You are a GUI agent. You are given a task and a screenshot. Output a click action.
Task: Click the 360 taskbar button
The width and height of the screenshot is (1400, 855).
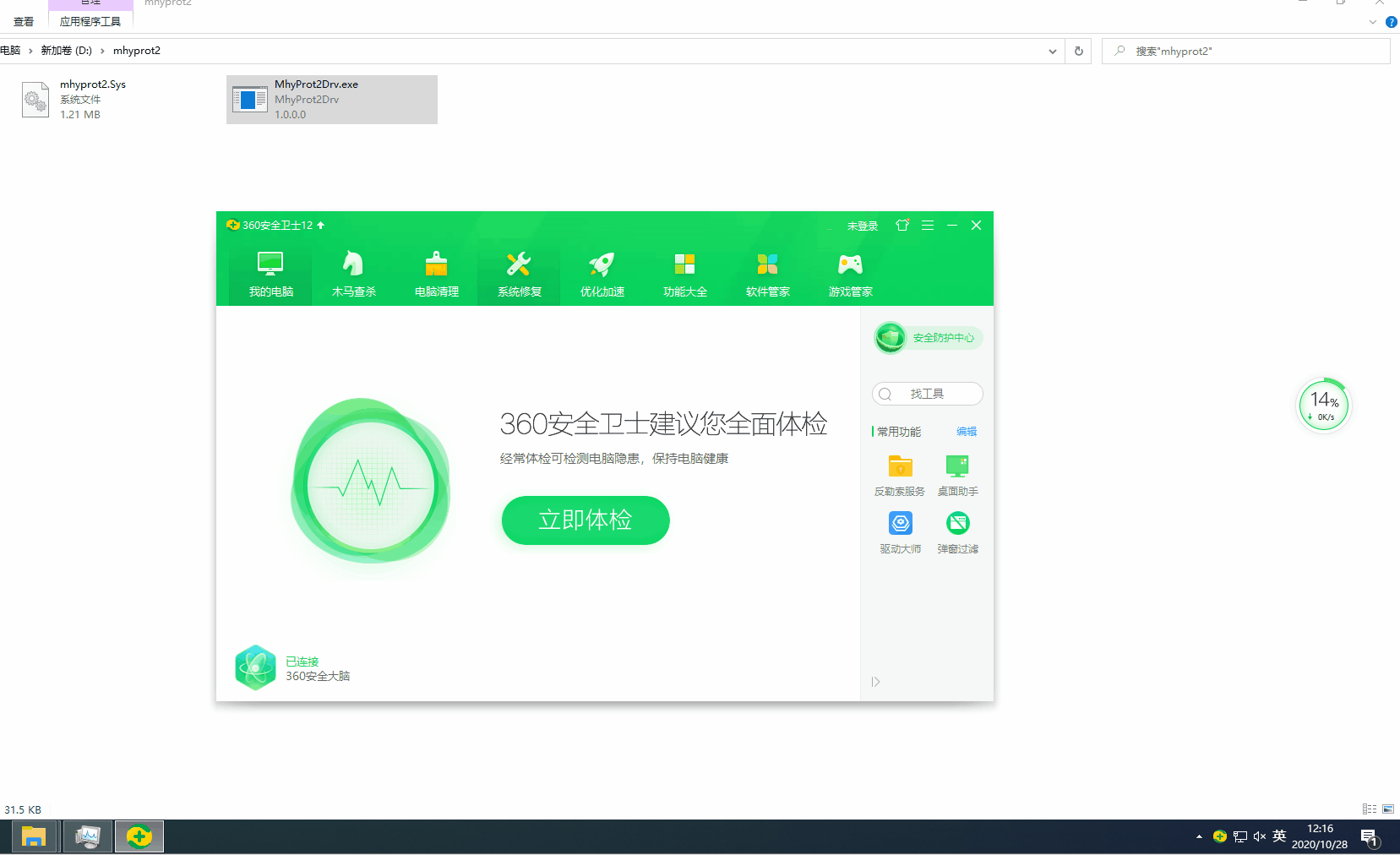click(x=139, y=837)
